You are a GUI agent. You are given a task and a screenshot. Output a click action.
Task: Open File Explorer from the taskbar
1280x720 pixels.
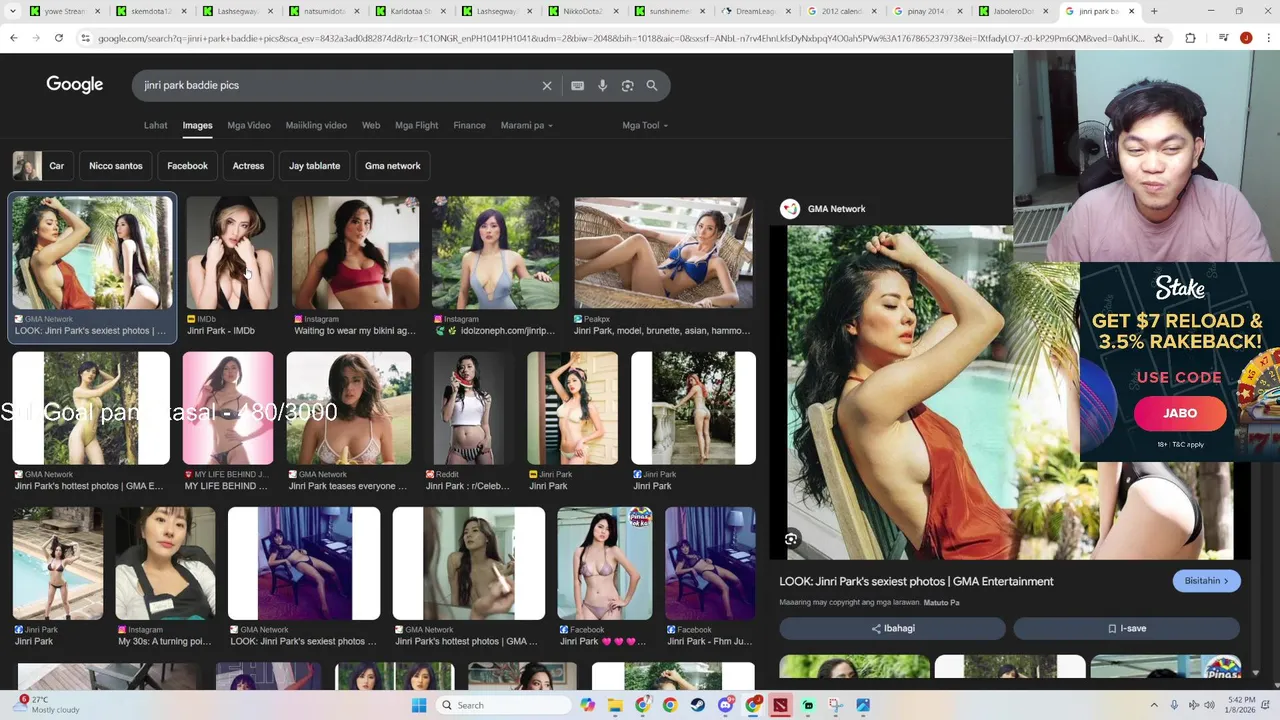(615, 705)
